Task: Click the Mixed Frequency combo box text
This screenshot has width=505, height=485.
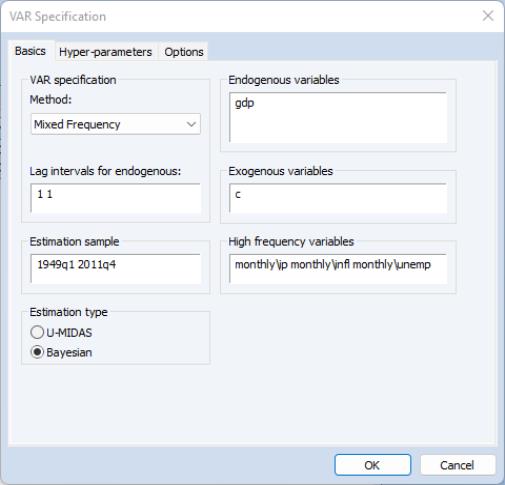Action: [x=77, y=124]
